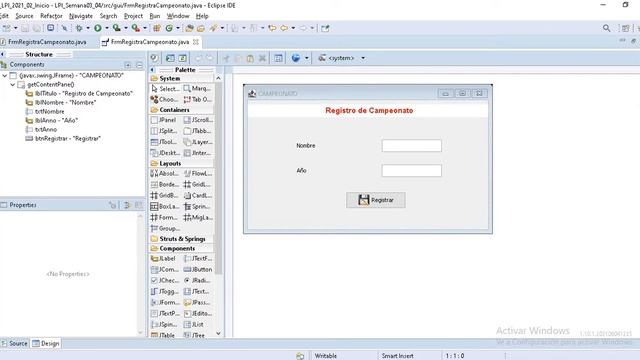Select the JSplitPane container in palette
The image size is (640, 360).
164,131
